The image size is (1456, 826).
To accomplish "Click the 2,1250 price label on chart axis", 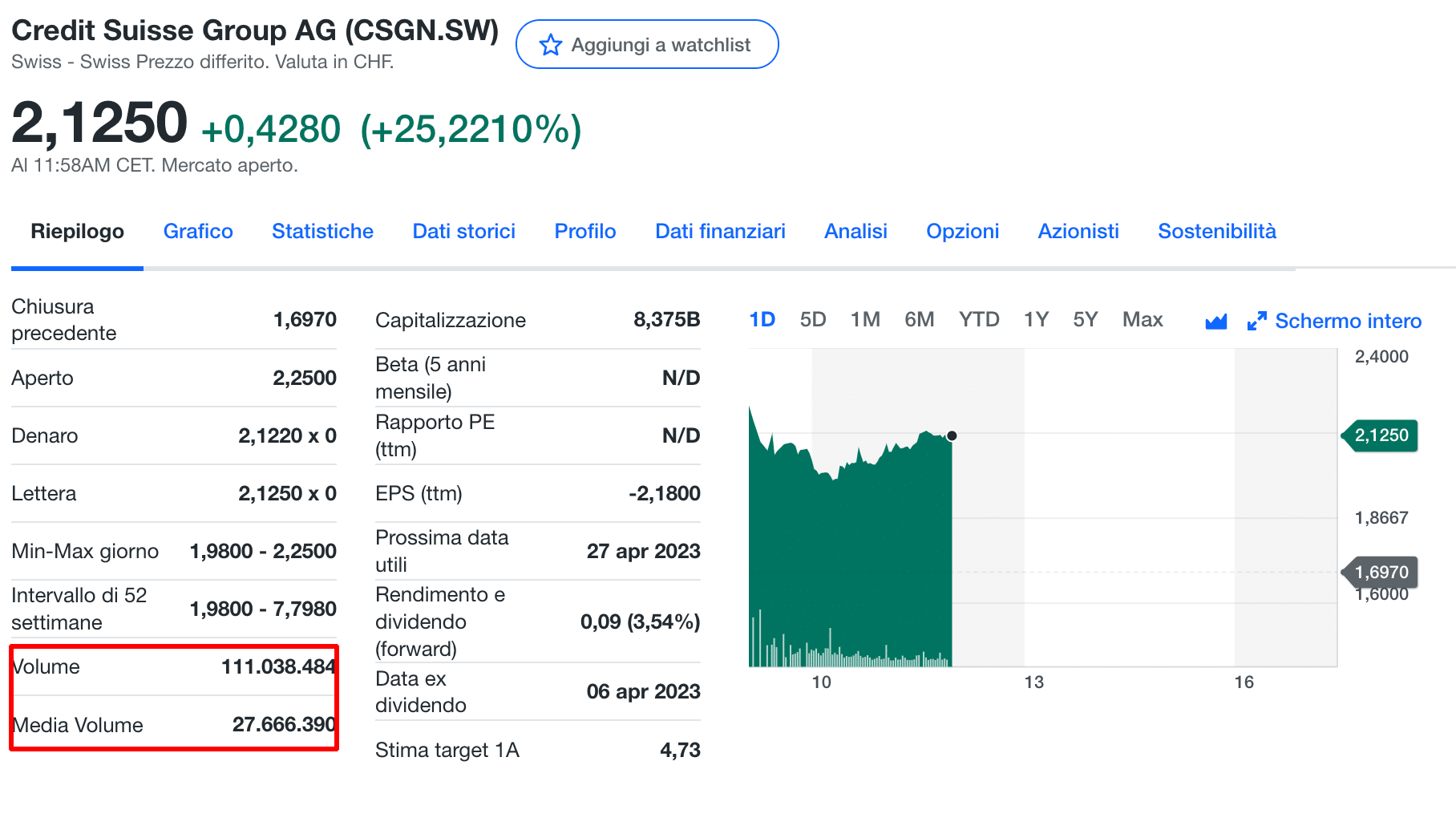I will (x=1381, y=435).
